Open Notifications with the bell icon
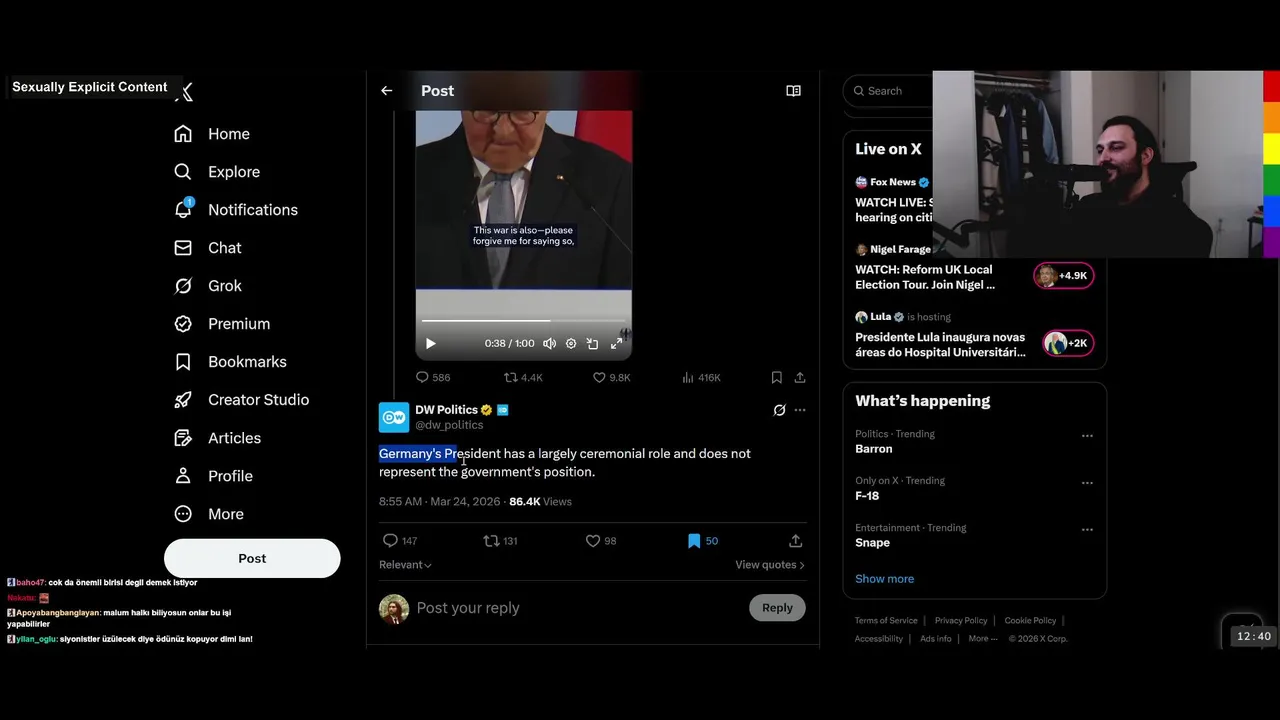This screenshot has height=720, width=1280. pyautogui.click(x=235, y=210)
